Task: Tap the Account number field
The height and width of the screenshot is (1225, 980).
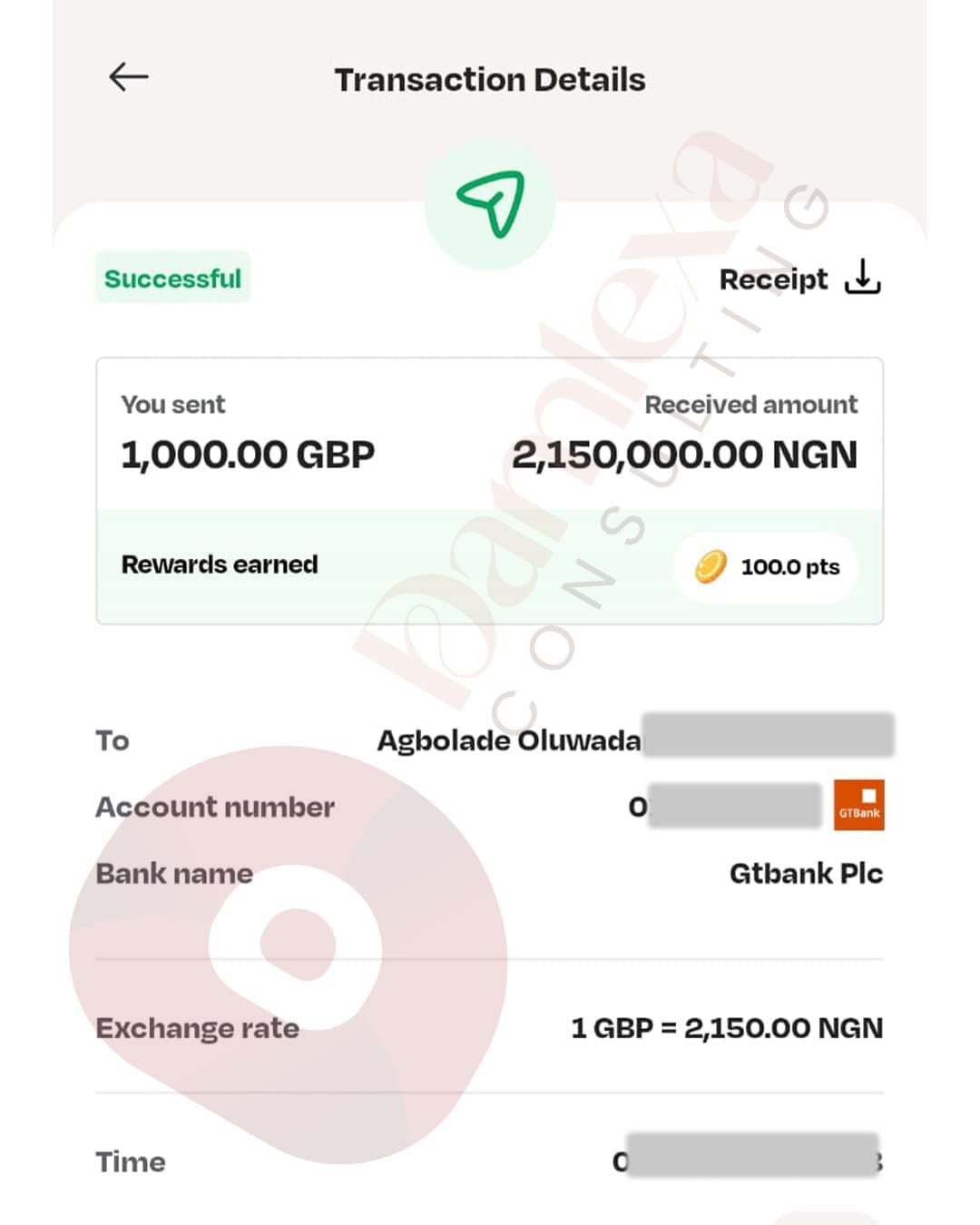Action: (215, 807)
